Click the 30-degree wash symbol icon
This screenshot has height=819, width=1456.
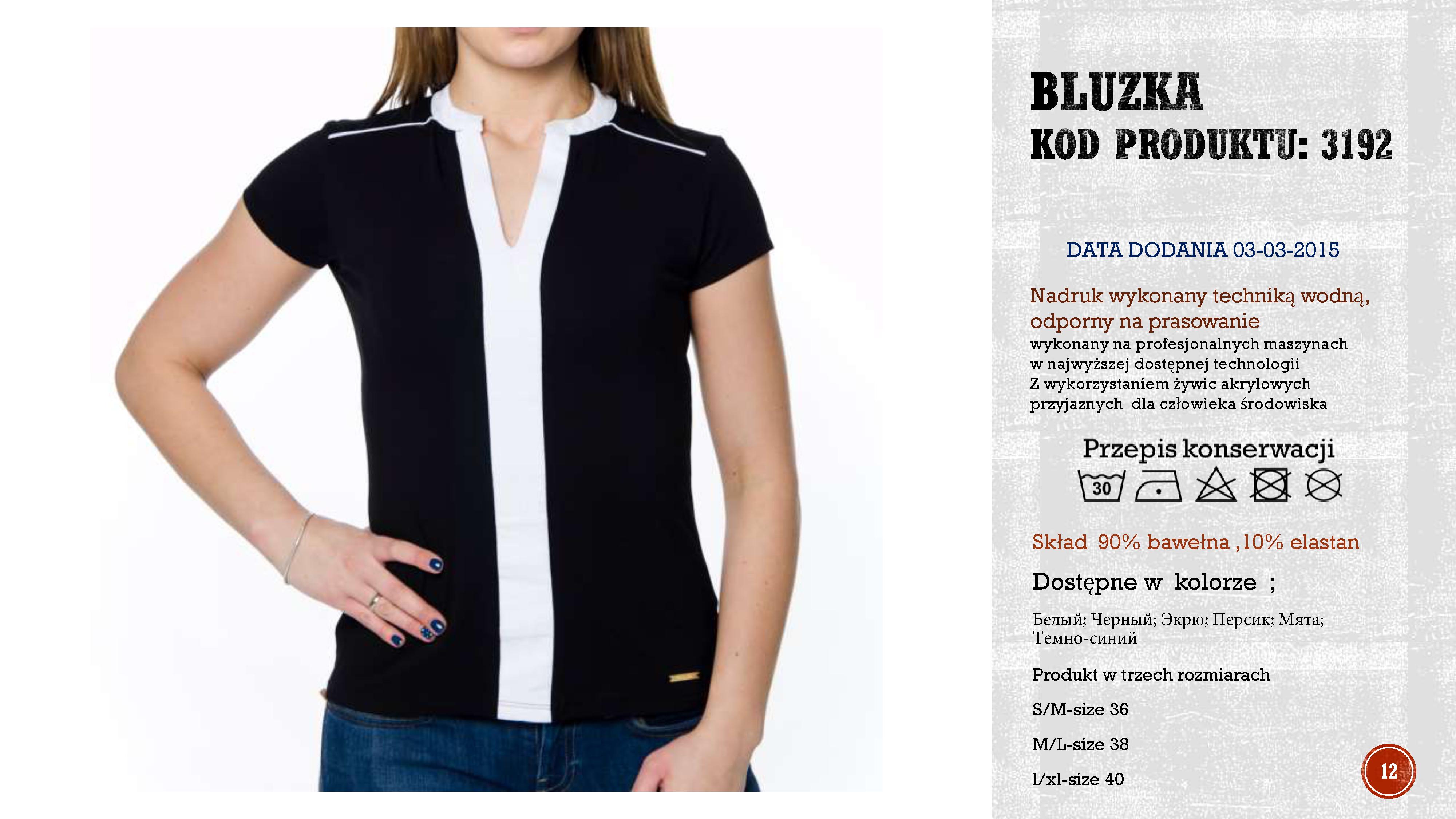[x=1101, y=485]
